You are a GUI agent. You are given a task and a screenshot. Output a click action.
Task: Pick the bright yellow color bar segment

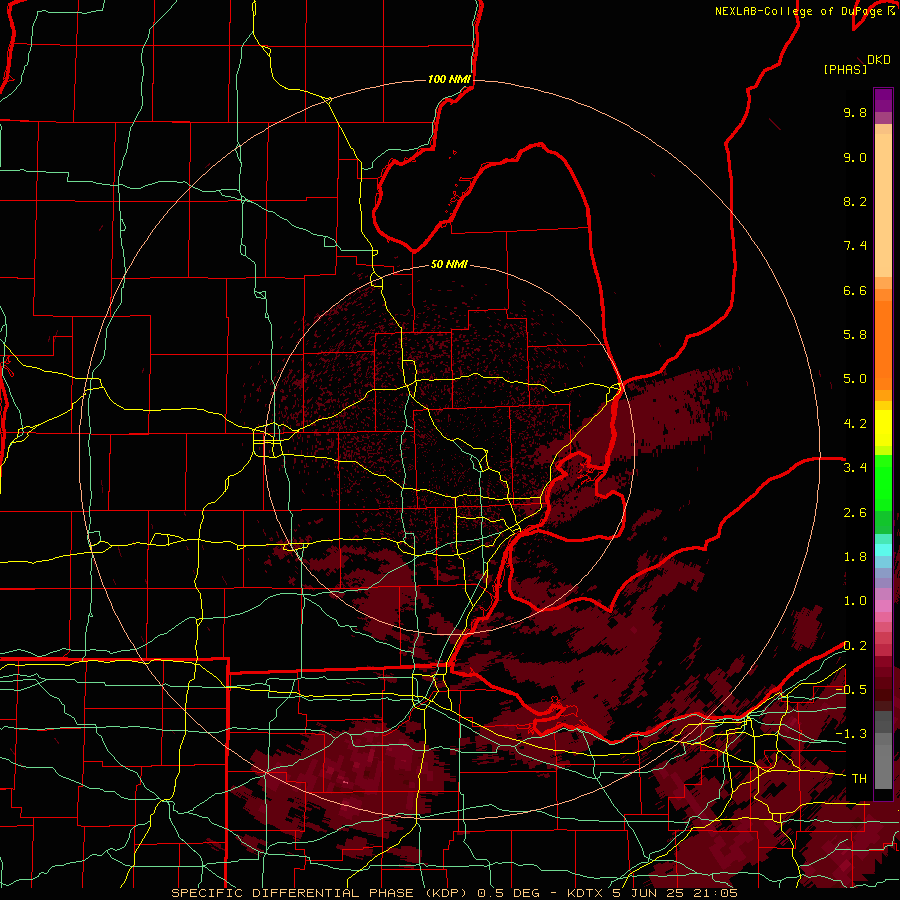883,428
